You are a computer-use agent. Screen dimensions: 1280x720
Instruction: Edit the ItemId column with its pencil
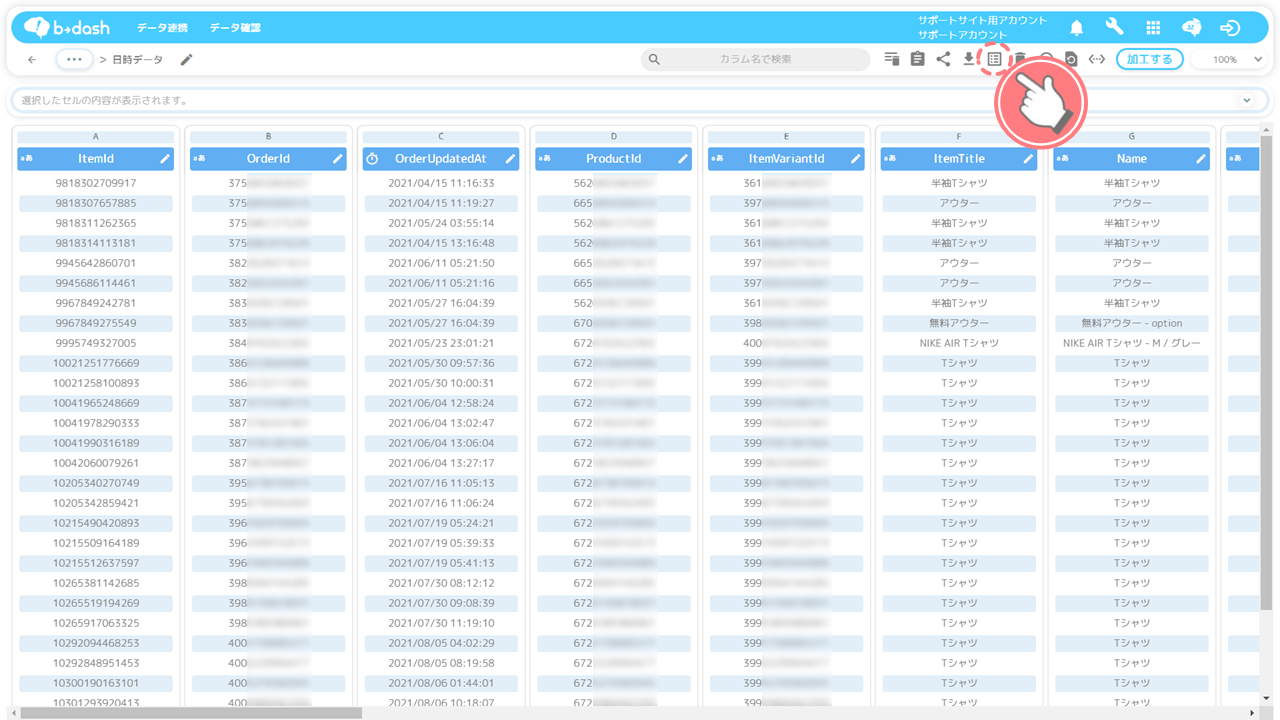[165, 159]
